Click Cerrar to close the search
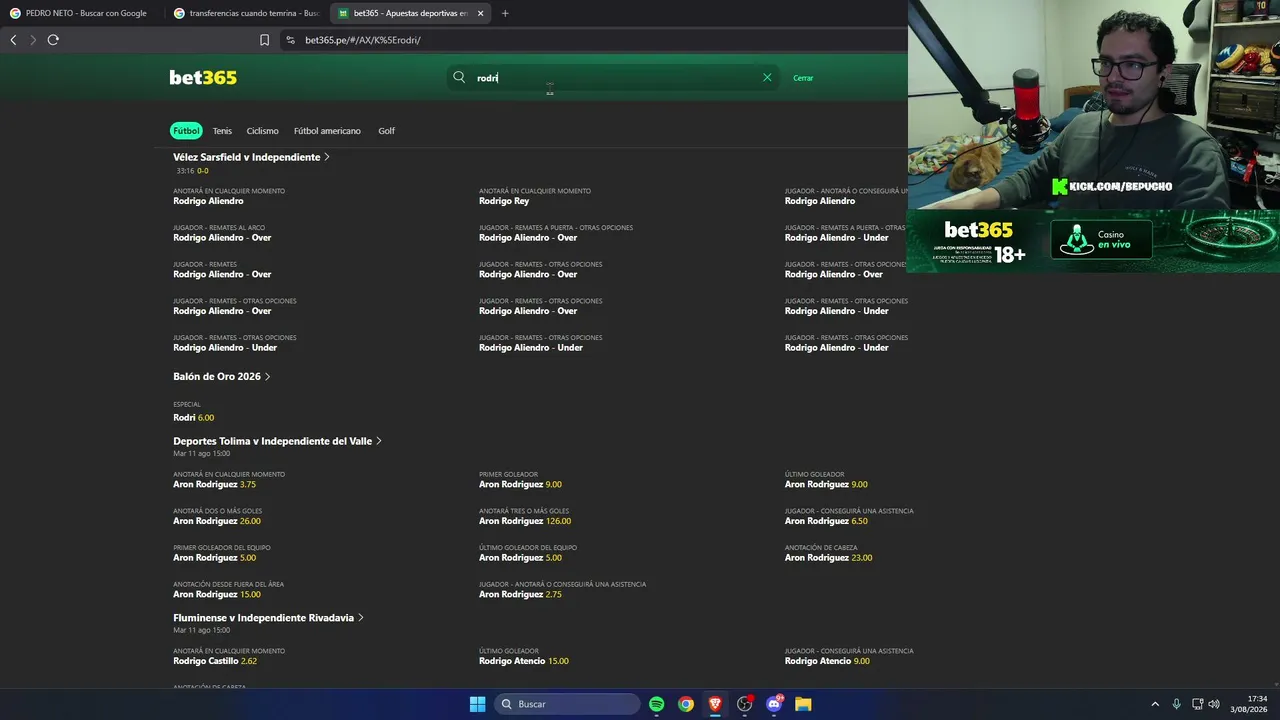This screenshot has height=720, width=1280. (803, 78)
